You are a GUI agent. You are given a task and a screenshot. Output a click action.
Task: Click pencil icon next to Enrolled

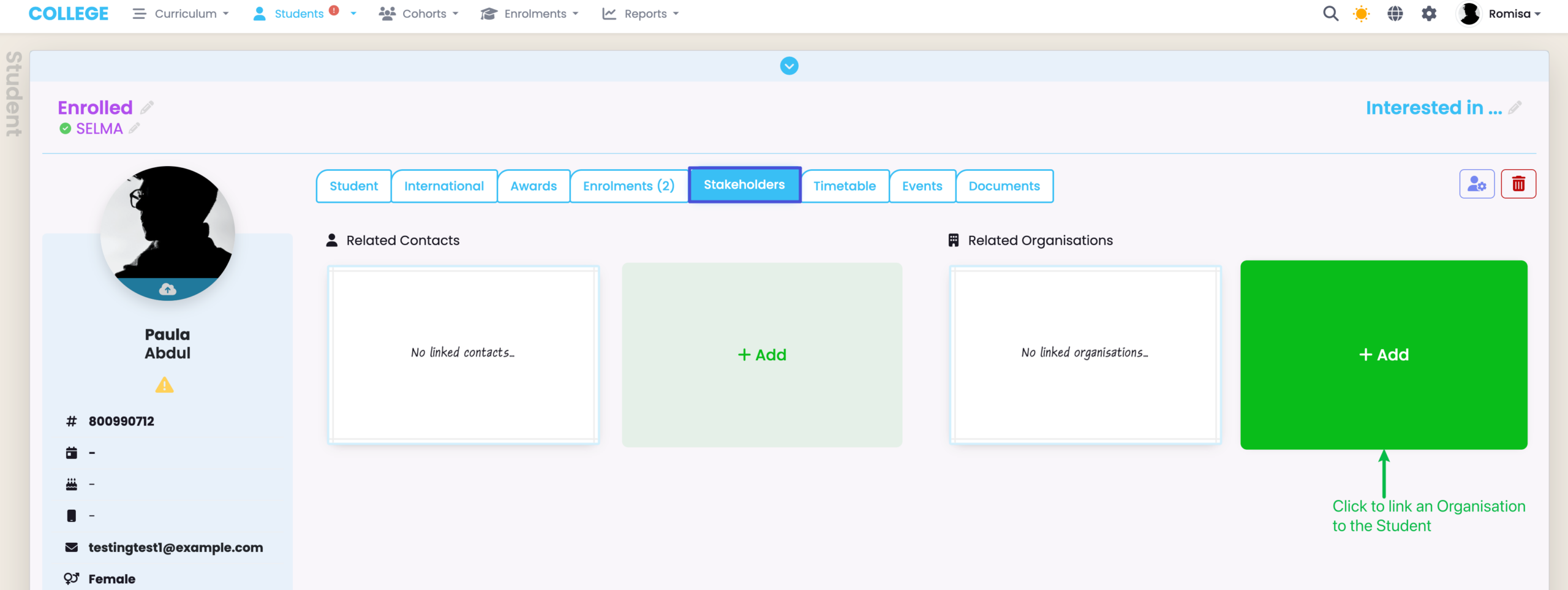147,108
